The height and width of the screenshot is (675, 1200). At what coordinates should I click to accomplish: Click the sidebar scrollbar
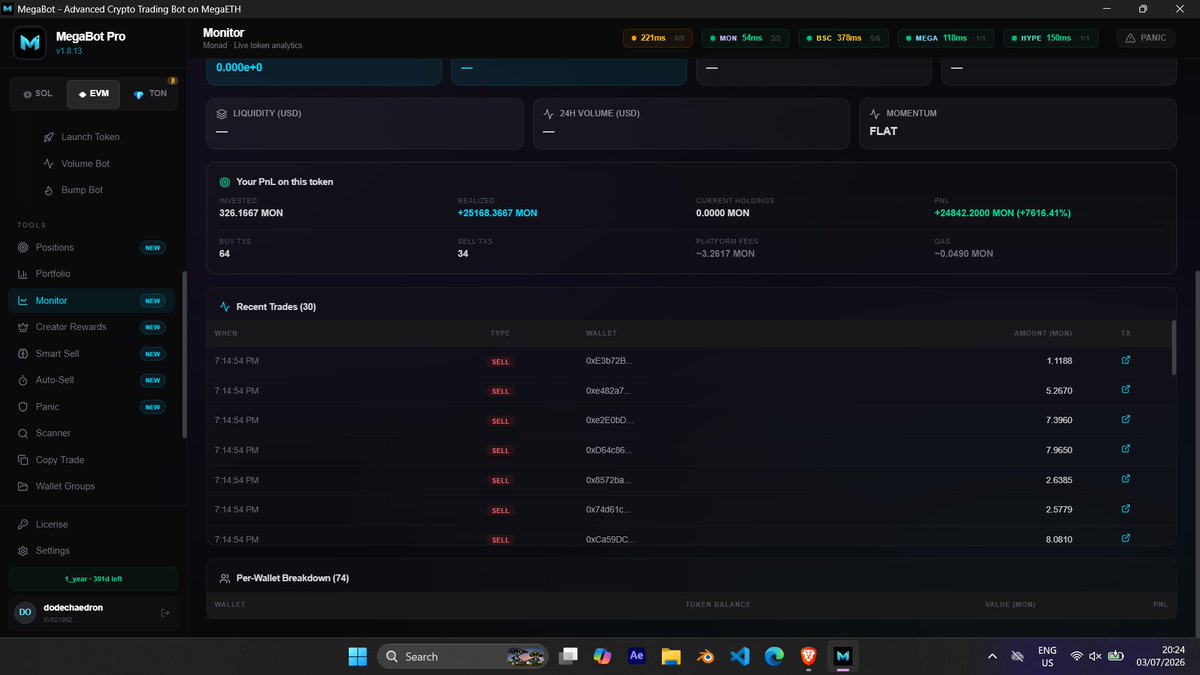[x=184, y=354]
